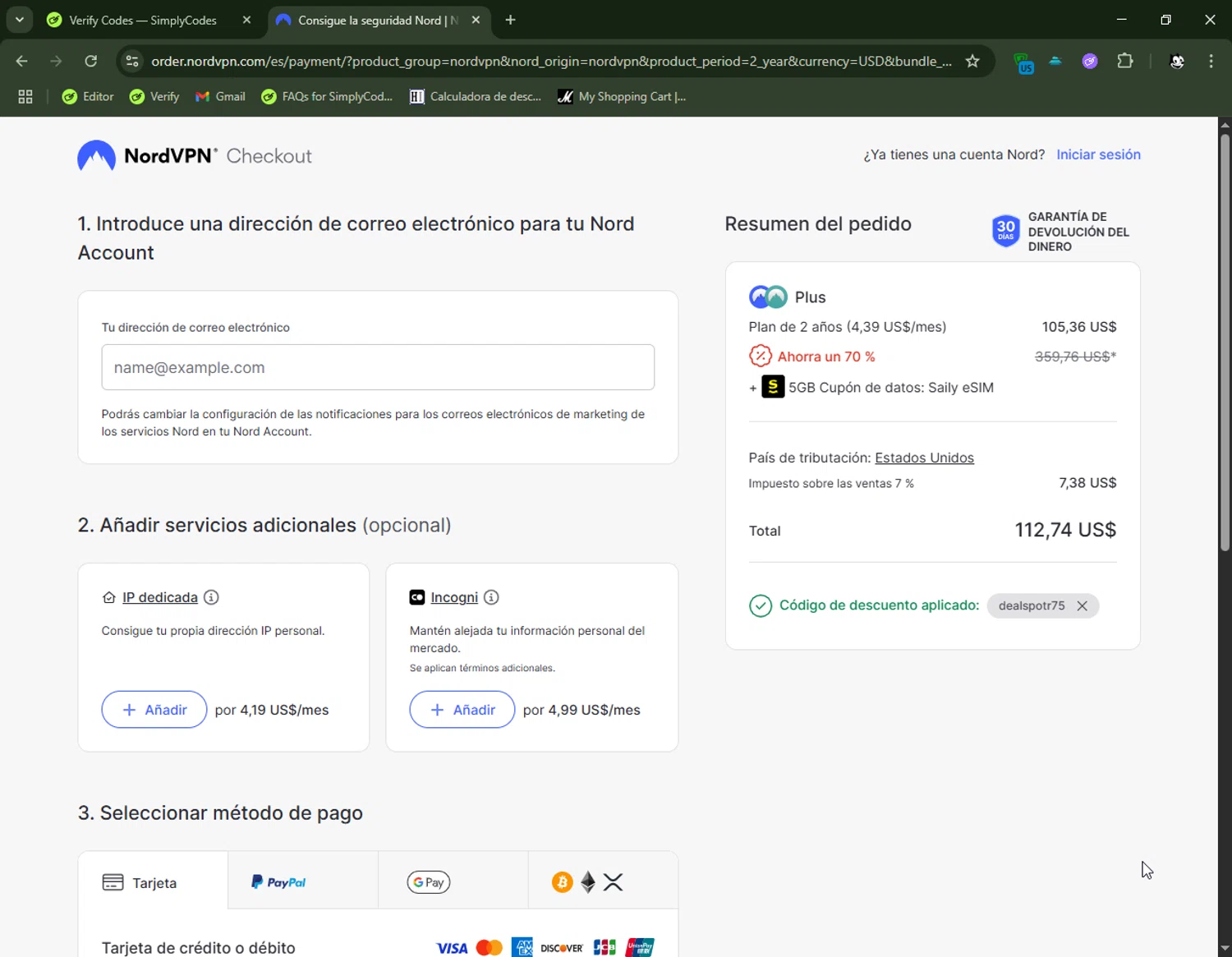
Task: Select the PayPal payment tab
Action: coord(303,881)
